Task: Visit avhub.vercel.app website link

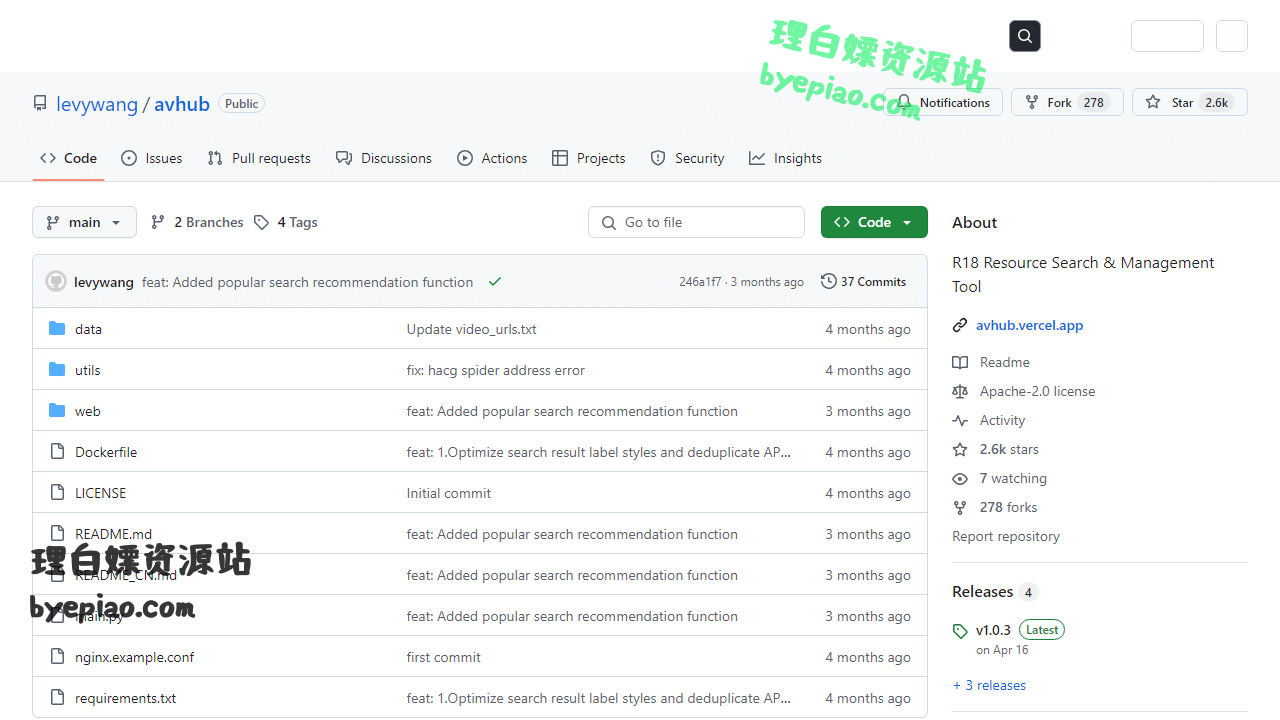Action: (1030, 325)
